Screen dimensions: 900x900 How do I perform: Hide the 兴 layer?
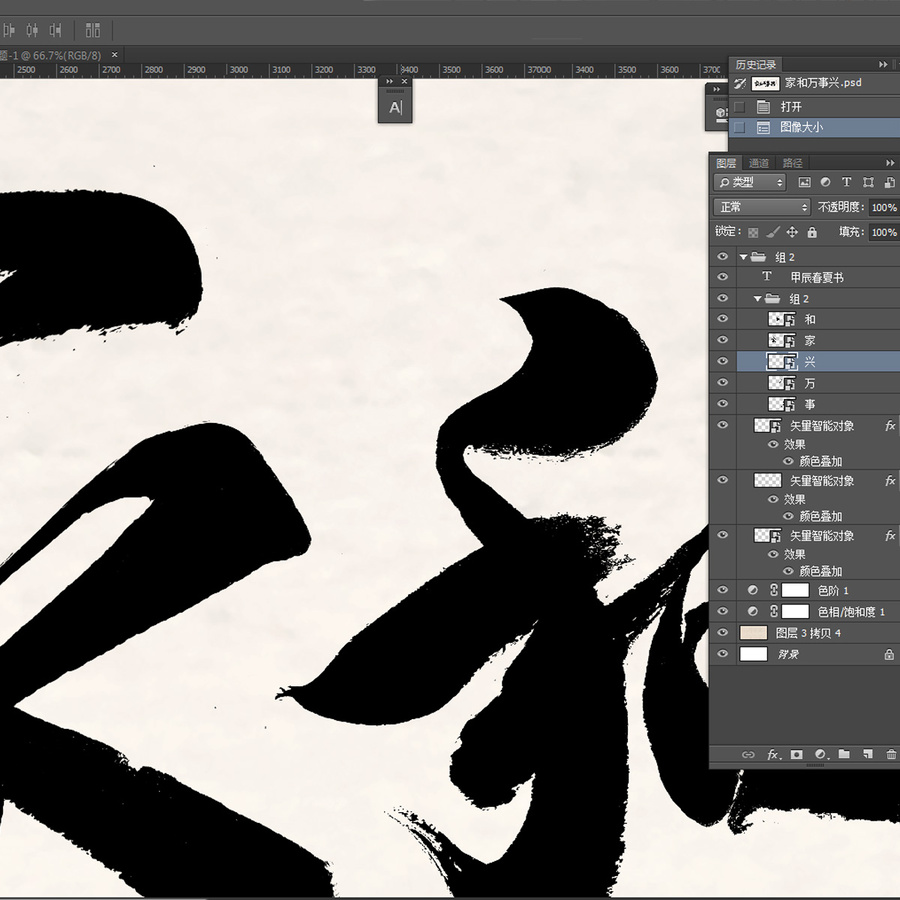point(723,362)
